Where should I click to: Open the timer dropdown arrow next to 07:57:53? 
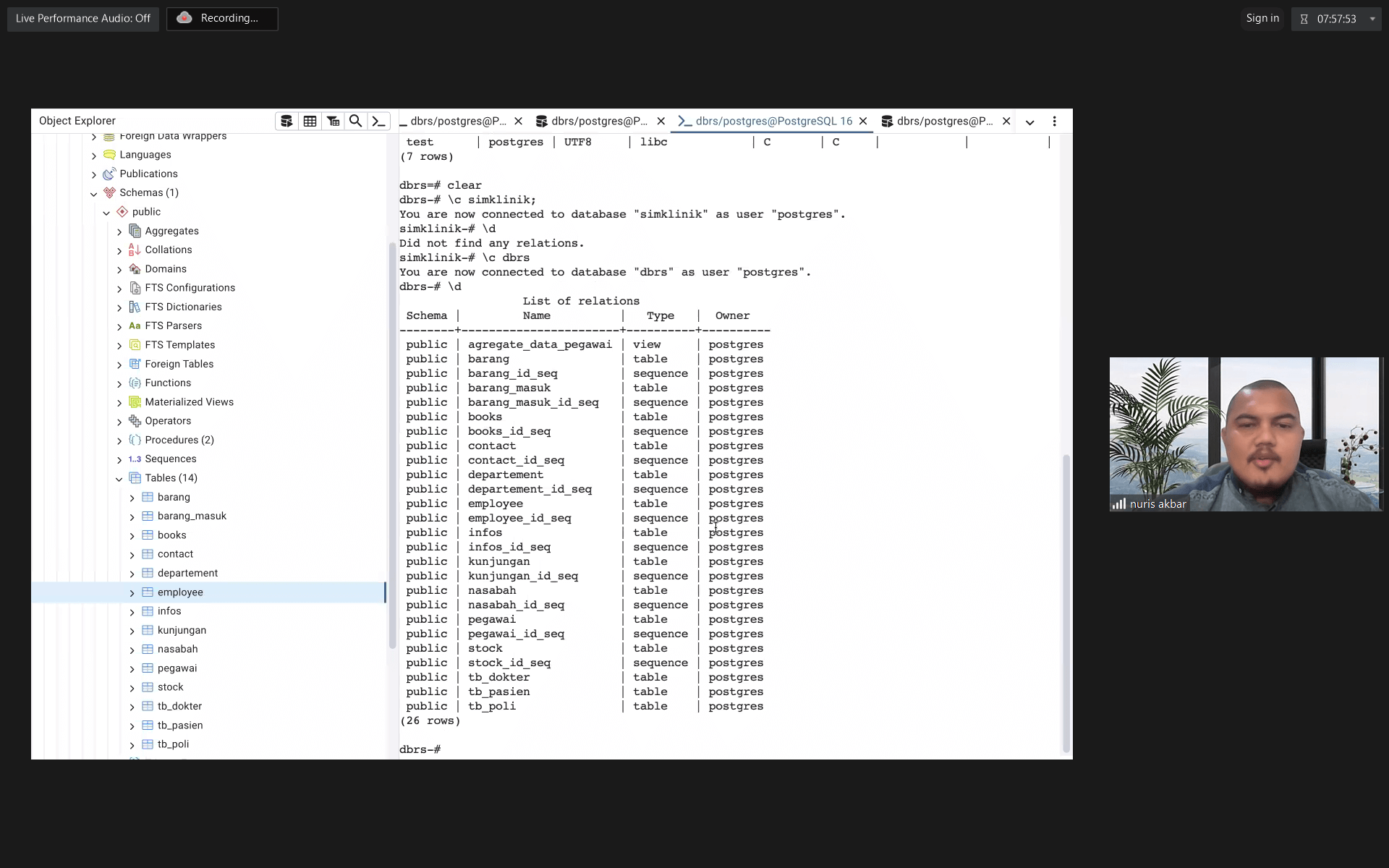pyautogui.click(x=1372, y=19)
